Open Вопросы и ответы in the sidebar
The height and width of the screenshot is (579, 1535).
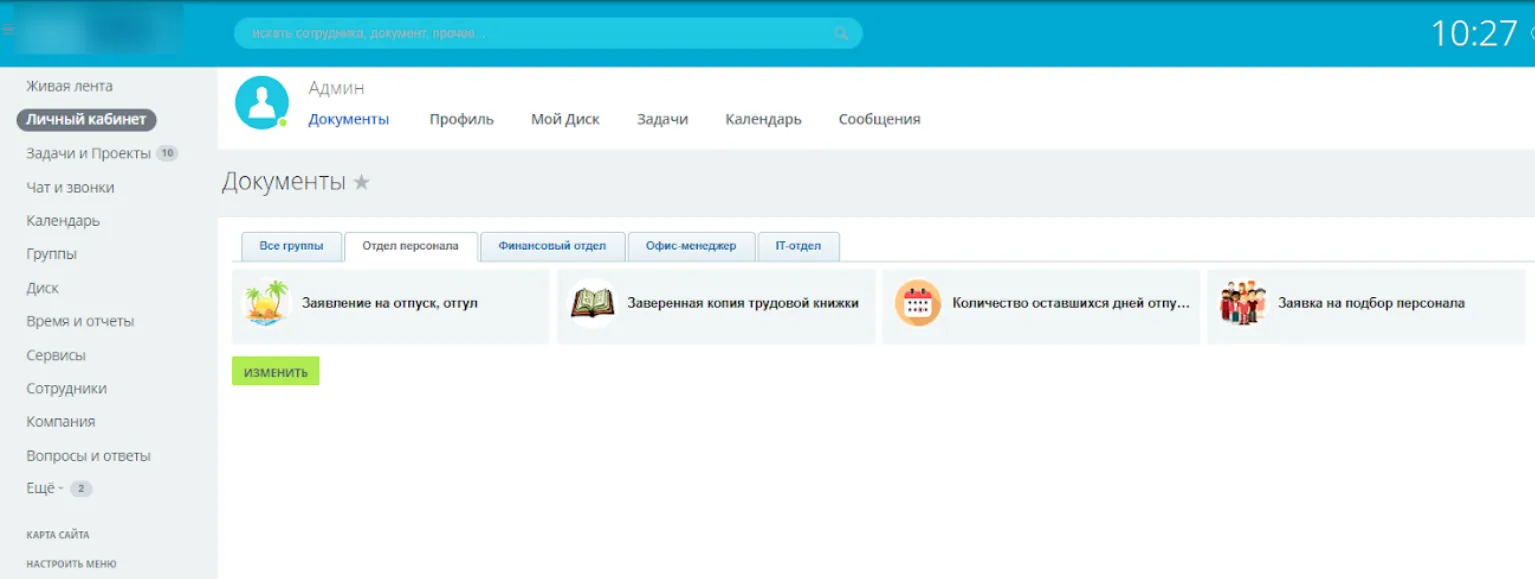(88, 456)
